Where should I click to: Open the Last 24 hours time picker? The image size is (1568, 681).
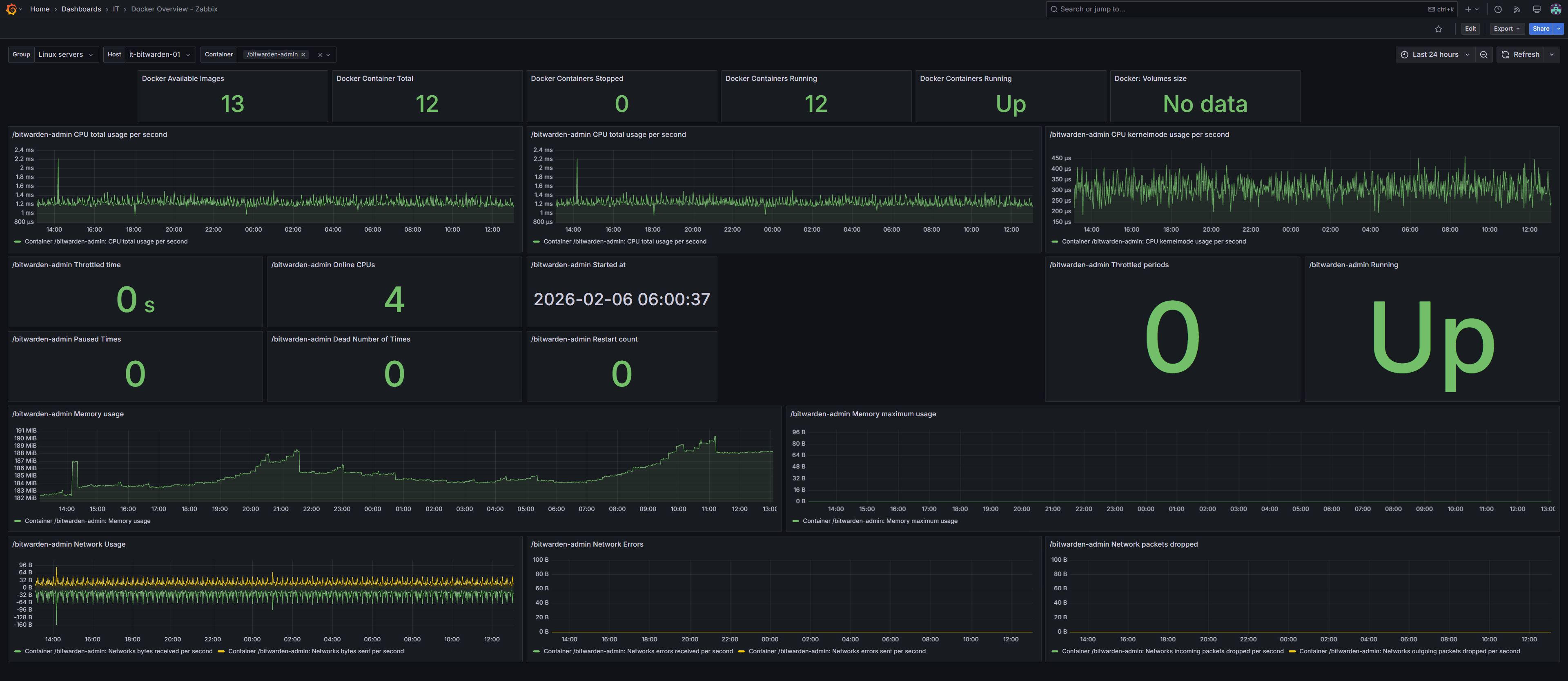pos(1435,54)
